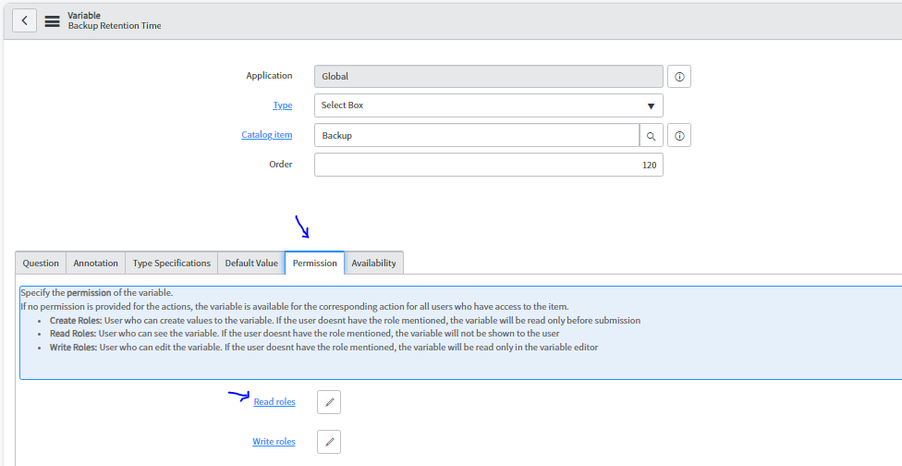This screenshot has height=466, width=902.
Task: Select the Permission tab
Action: point(314,263)
